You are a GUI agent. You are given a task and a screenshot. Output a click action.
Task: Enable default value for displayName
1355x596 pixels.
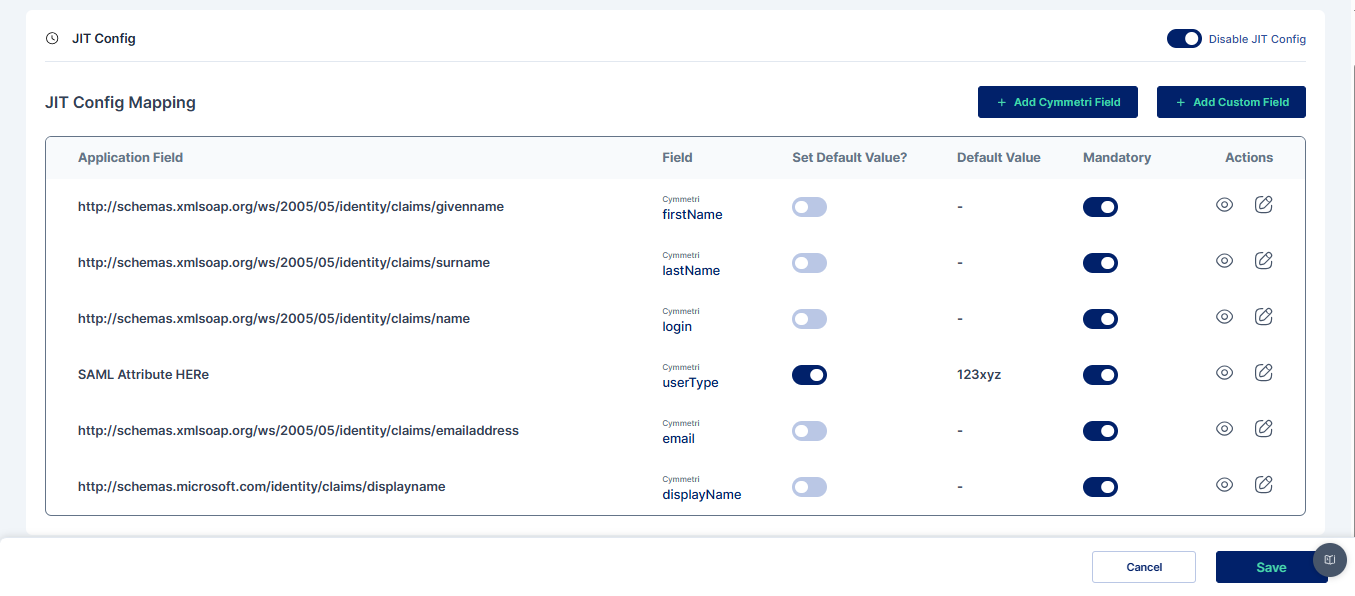coord(809,487)
